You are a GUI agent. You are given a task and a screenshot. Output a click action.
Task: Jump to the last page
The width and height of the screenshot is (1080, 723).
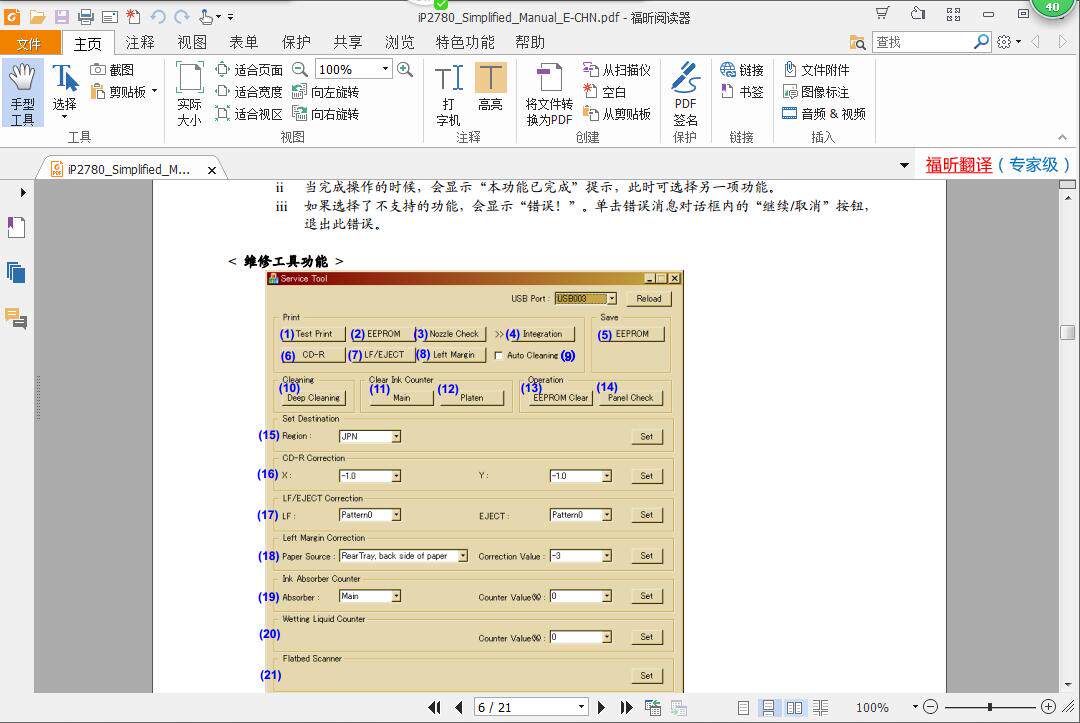click(626, 707)
